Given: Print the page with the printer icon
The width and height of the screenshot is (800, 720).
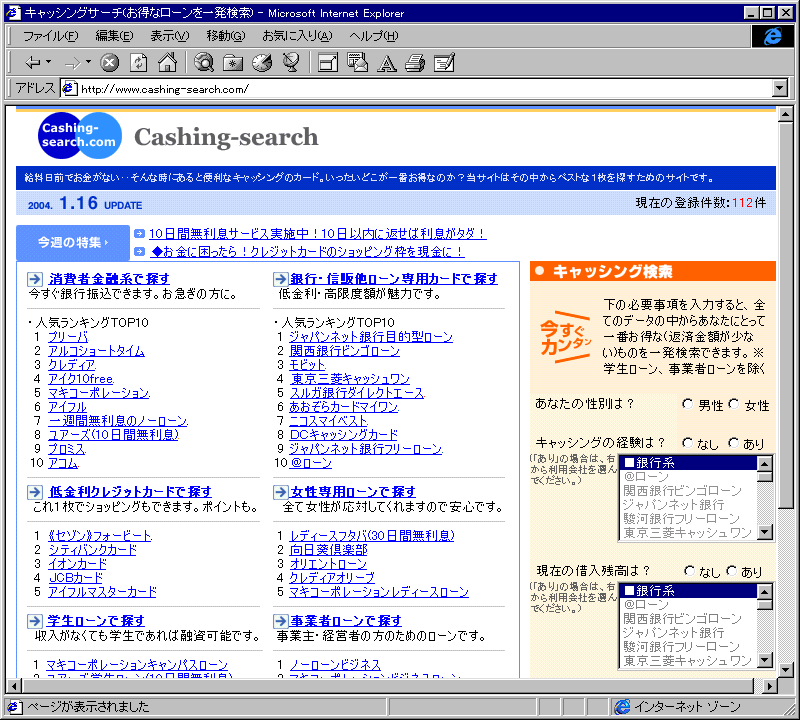Looking at the screenshot, I should (415, 63).
